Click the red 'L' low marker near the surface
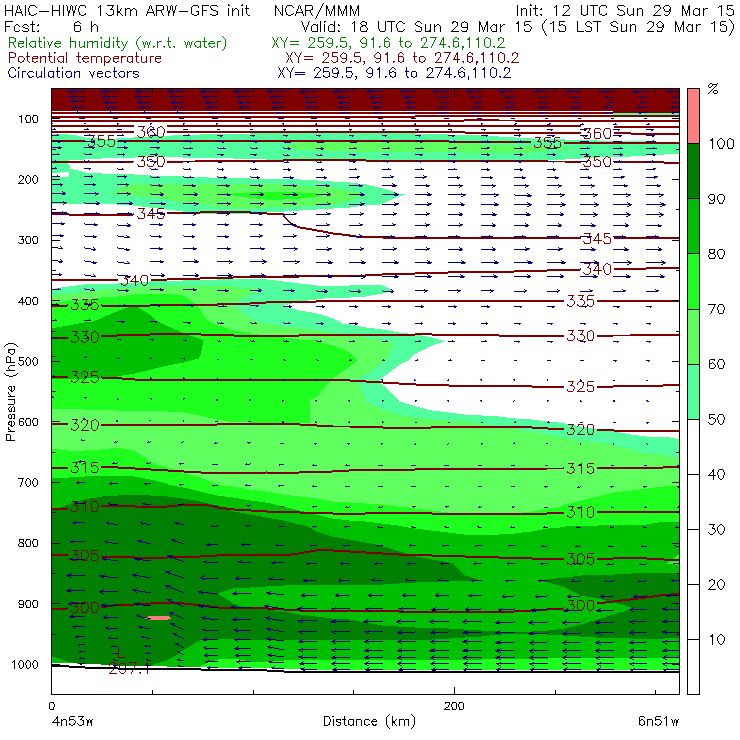 click(x=120, y=652)
